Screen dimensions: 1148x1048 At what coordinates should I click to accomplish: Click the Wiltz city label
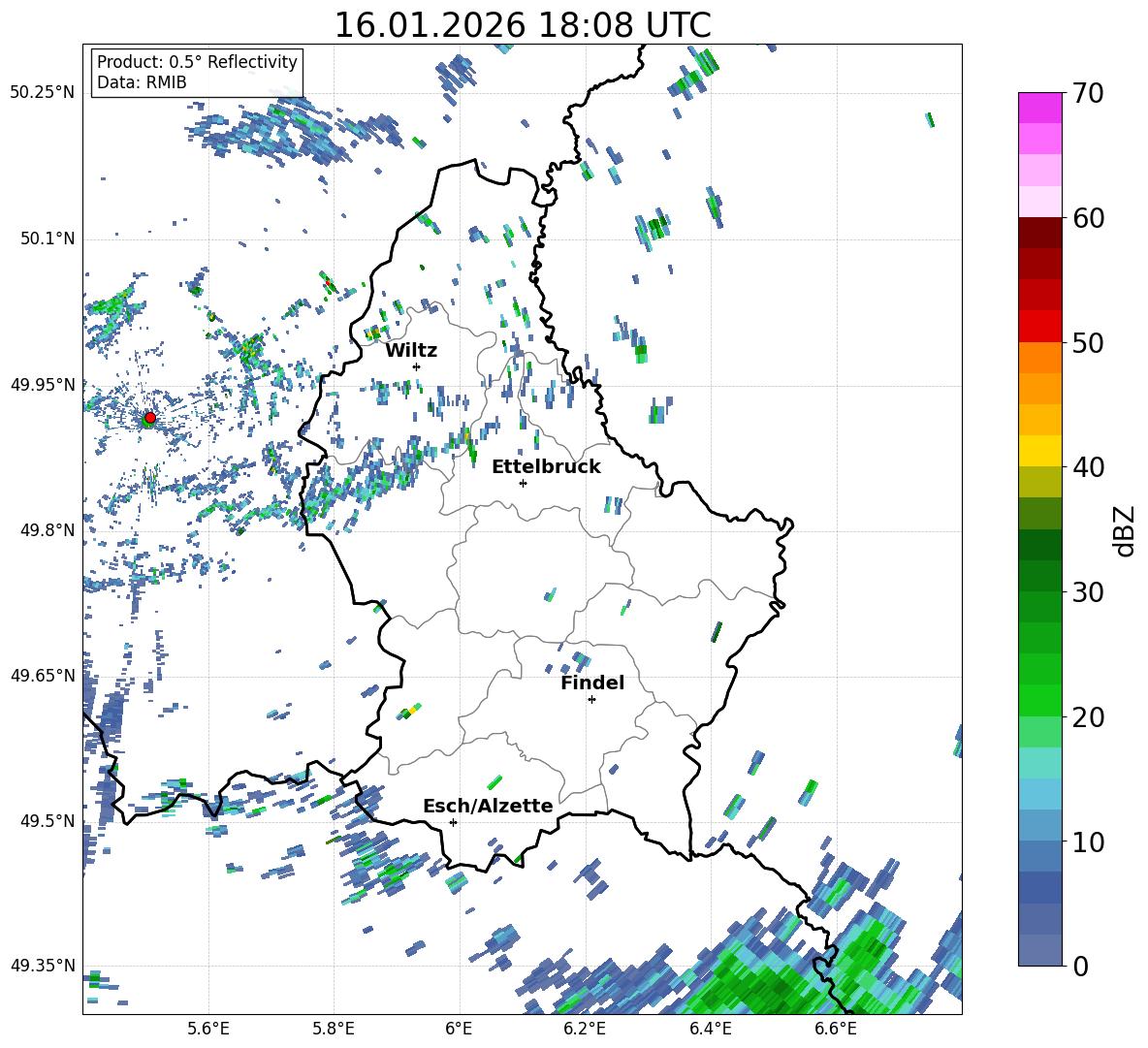pos(411,351)
